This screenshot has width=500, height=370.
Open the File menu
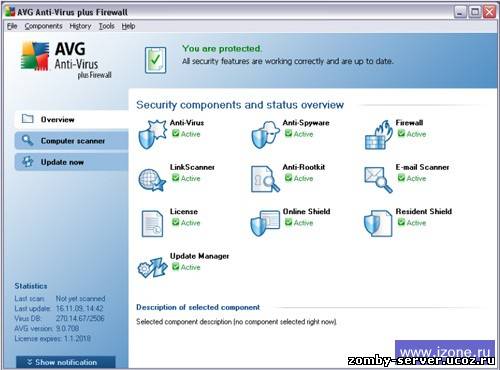pos(12,26)
